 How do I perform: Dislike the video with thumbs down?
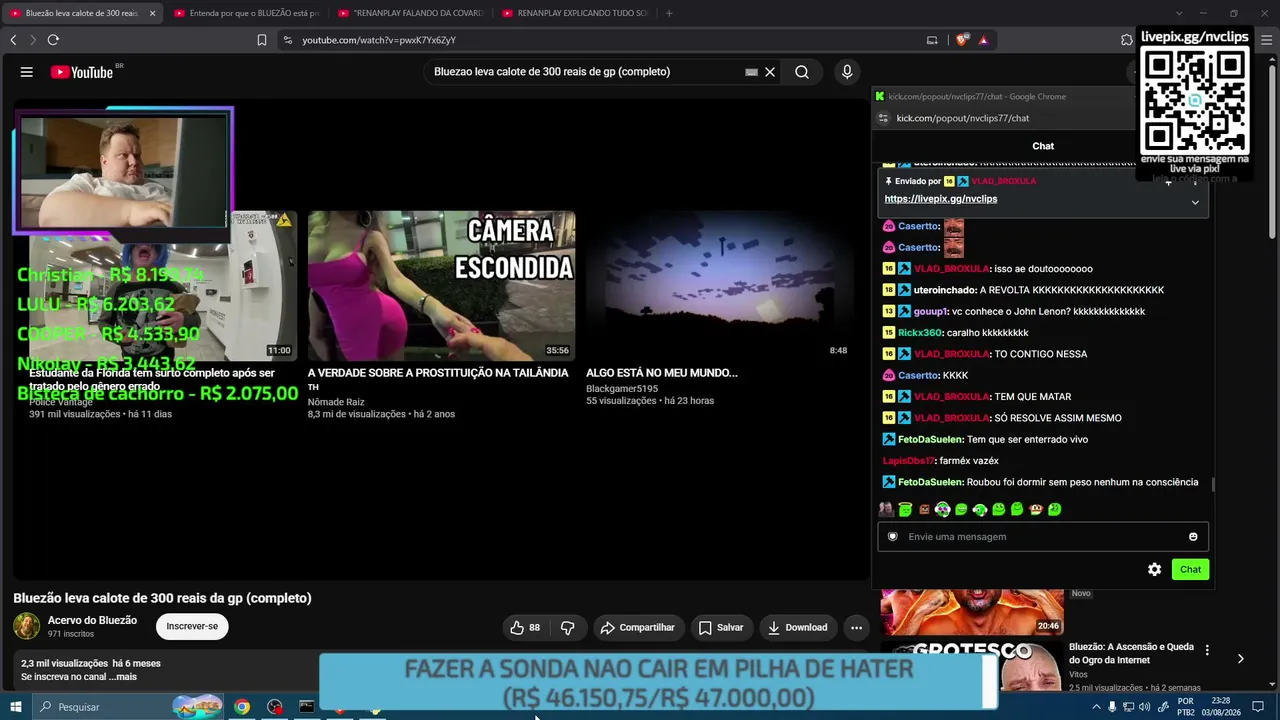tap(567, 628)
